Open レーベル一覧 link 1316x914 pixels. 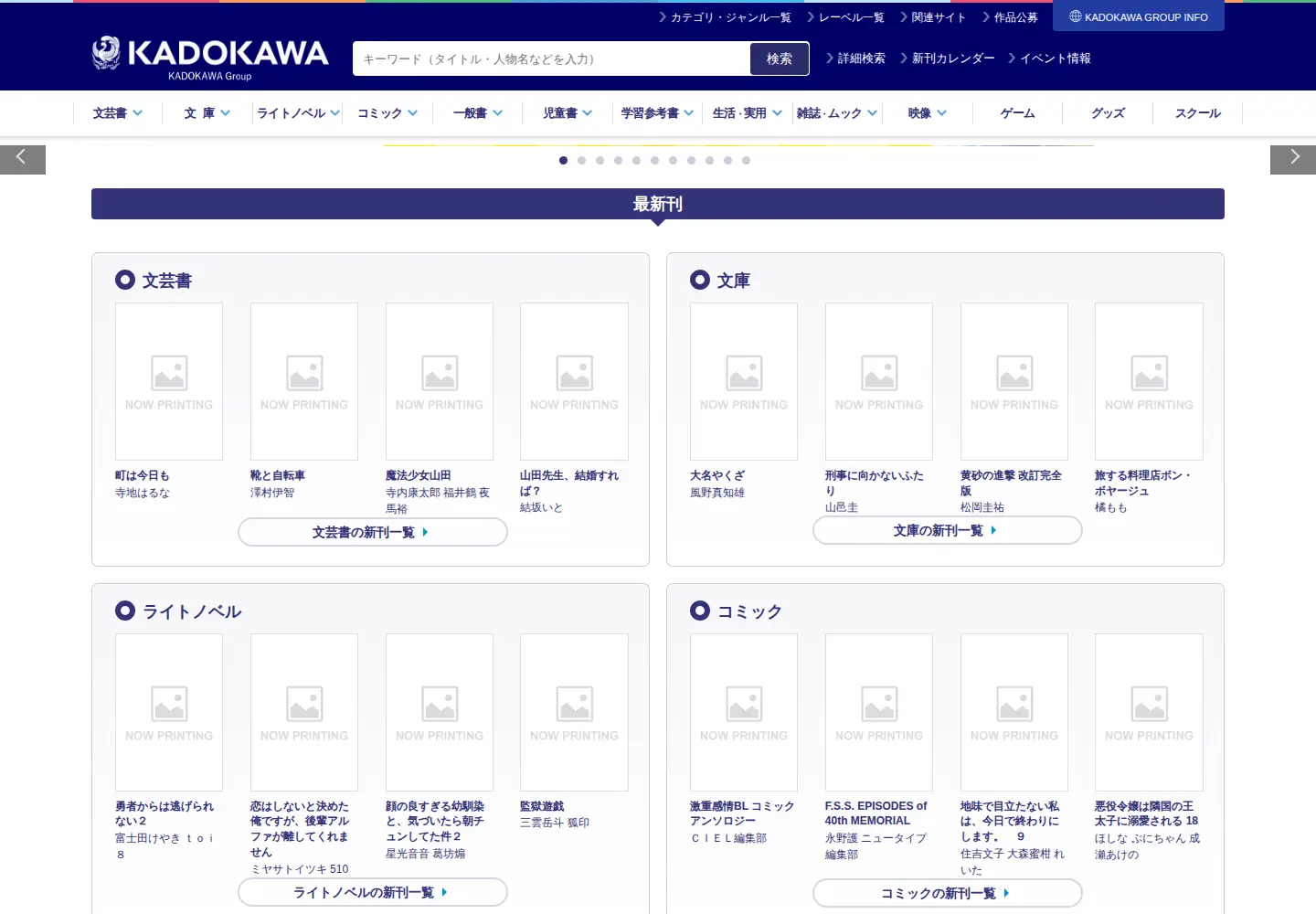(x=845, y=17)
